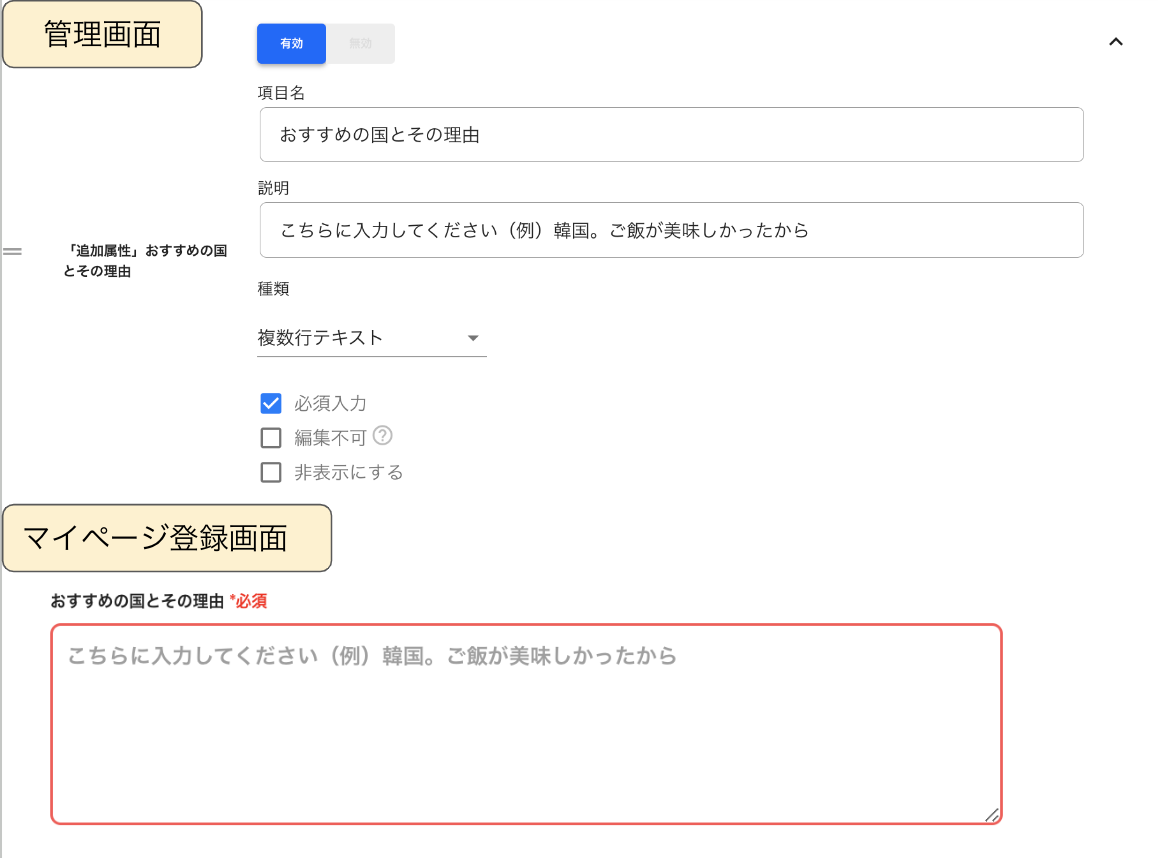The width and height of the screenshot is (1158, 858).
Task: Click the 説明 label text
Action: 273,188
